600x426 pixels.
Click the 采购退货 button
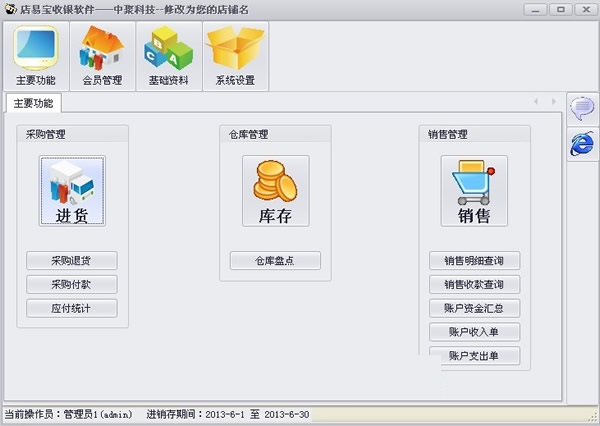point(72,261)
